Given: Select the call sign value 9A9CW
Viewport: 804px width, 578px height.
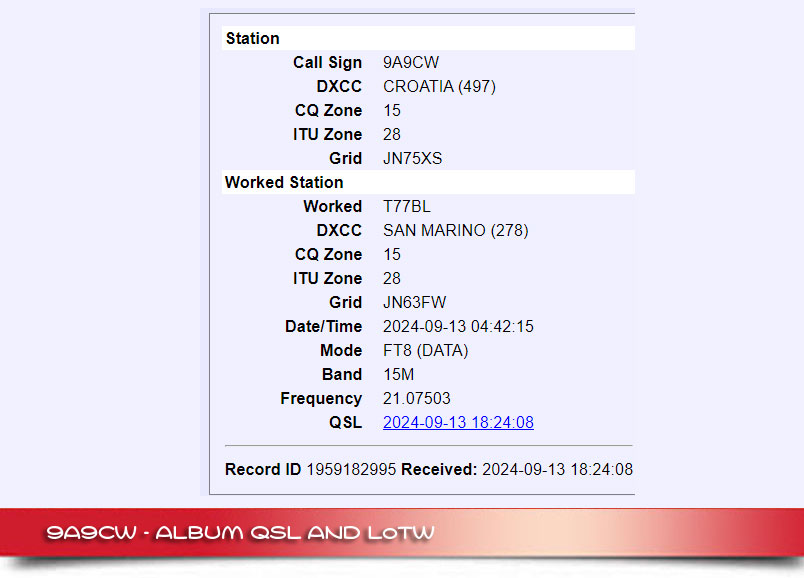Looking at the screenshot, I should (411, 63).
